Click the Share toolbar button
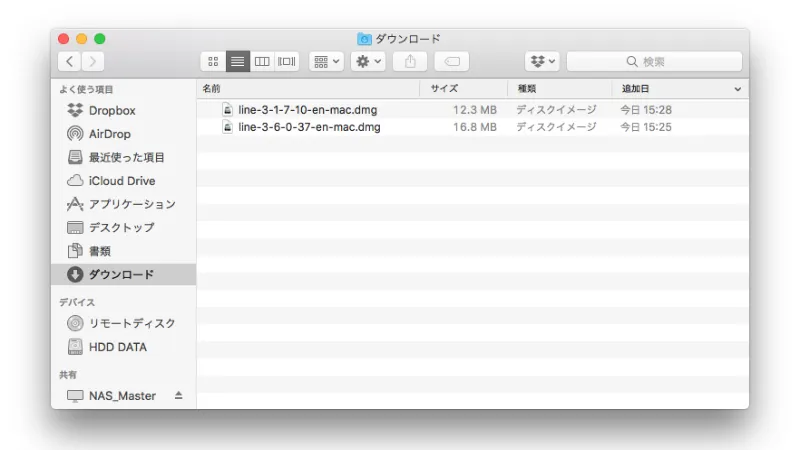This screenshot has width=800, height=450. point(410,62)
